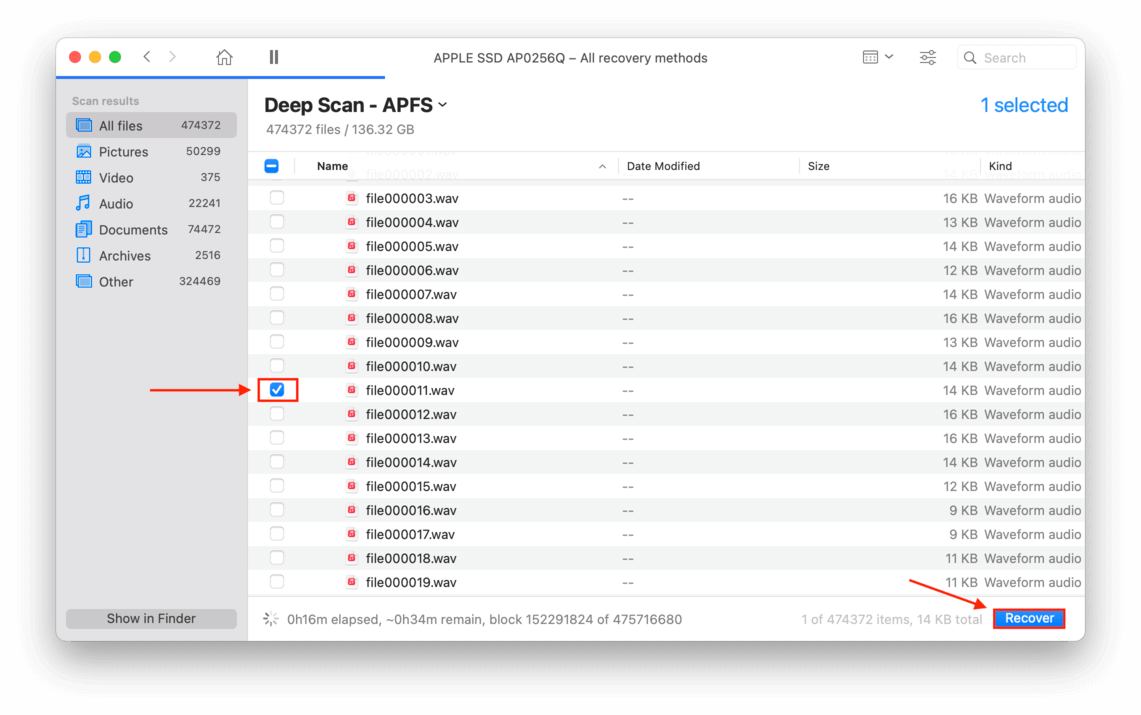The width and height of the screenshot is (1141, 715).
Task: Sort by the Kind column header
Action: (x=1000, y=166)
